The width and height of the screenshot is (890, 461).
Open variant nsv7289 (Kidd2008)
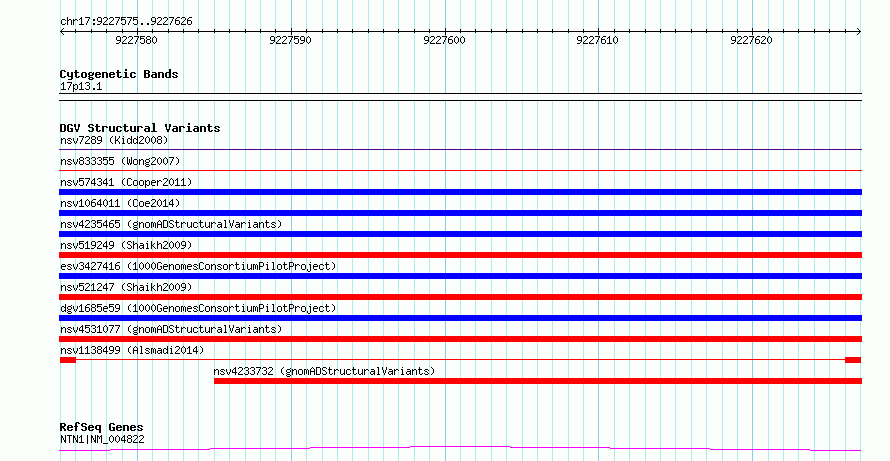click(x=114, y=140)
